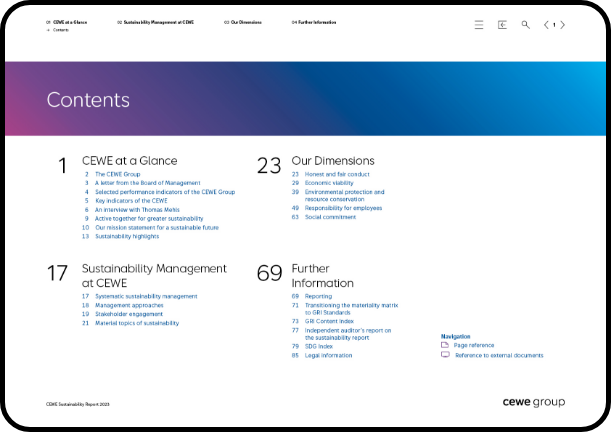Click the Page reference navigation icon
Image resolution: width=611 pixels, height=432 pixels.
(x=445, y=345)
